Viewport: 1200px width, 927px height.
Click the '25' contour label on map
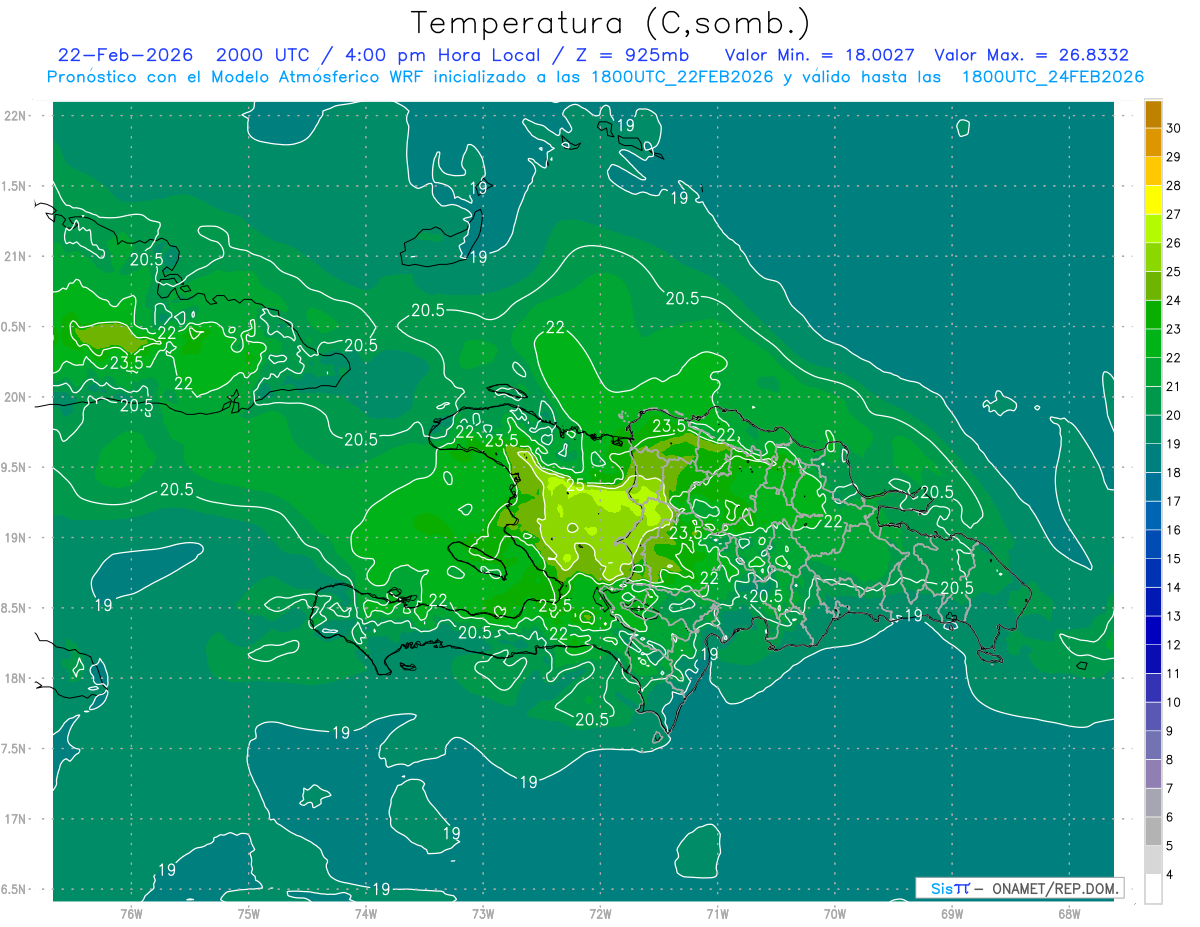(575, 486)
